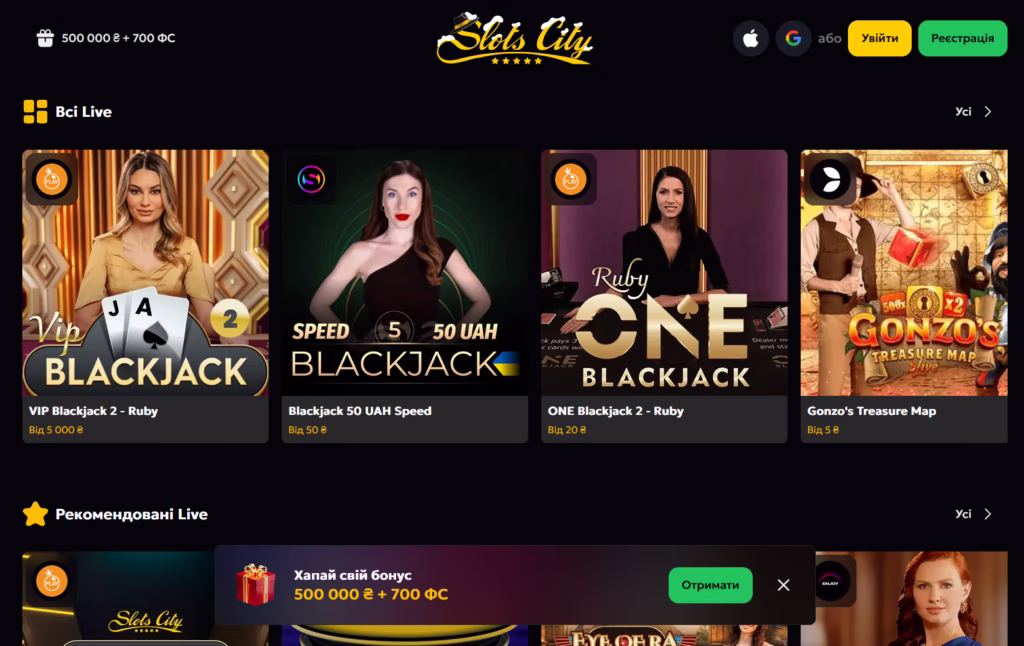The width and height of the screenshot is (1024, 646).
Task: Click the Google sign-in icon
Action: (x=793, y=39)
